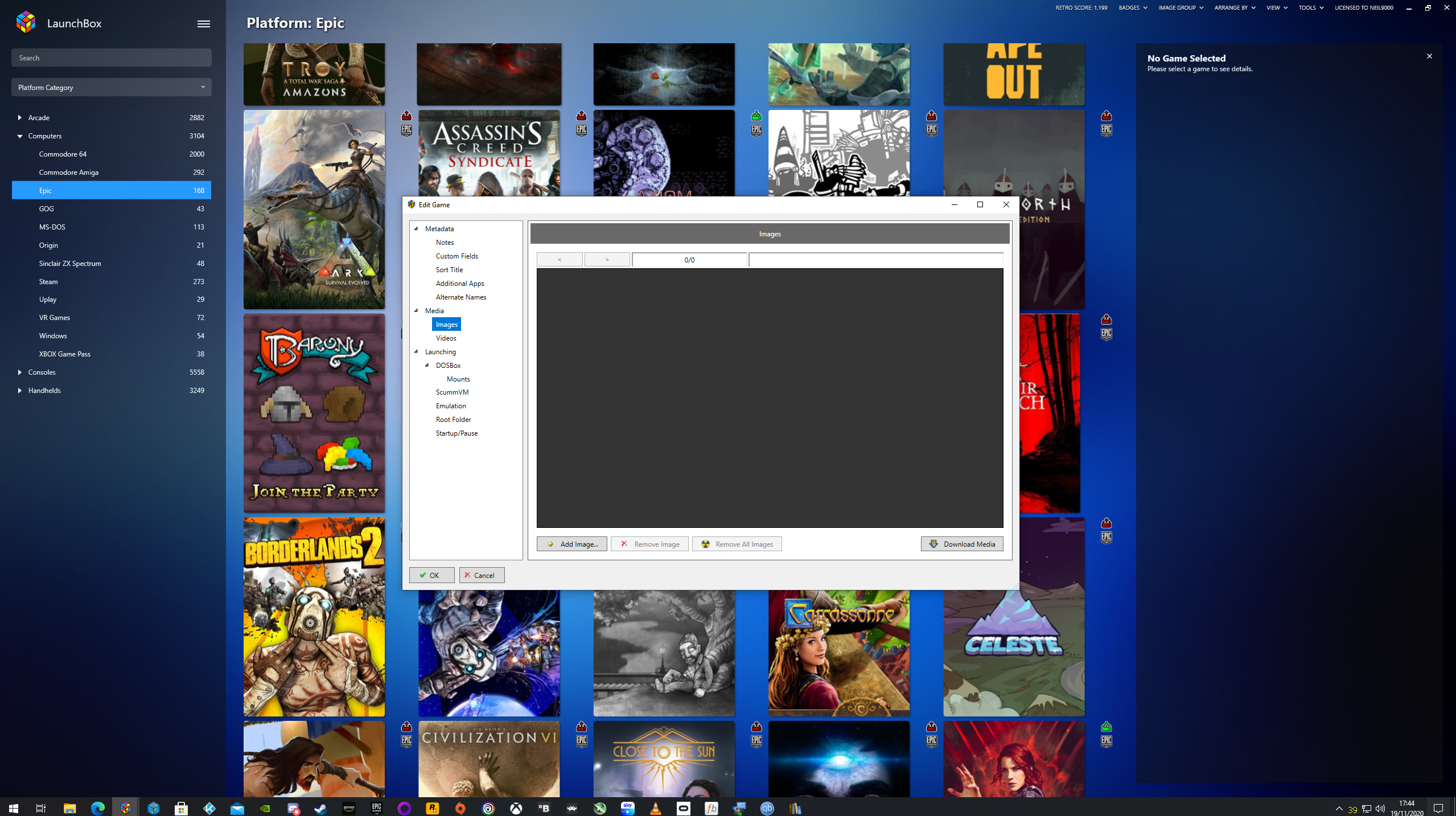Collapse the Metadata tree node in Edit Game

(x=416, y=228)
